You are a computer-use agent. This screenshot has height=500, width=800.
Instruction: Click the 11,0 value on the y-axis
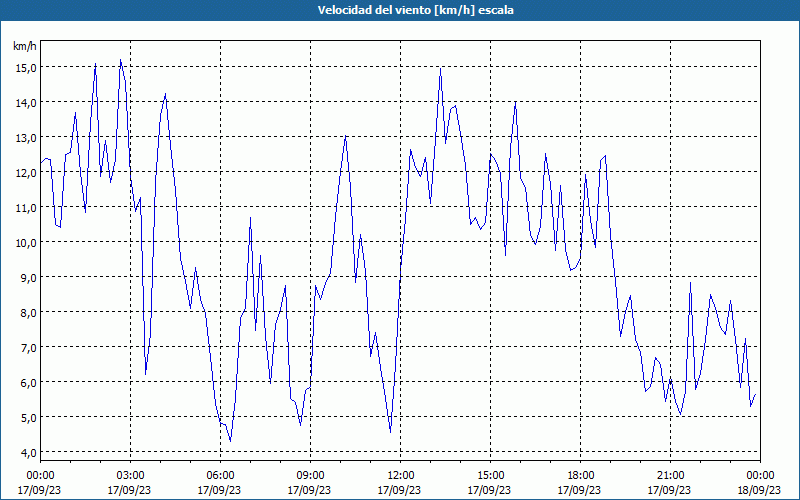(25, 208)
